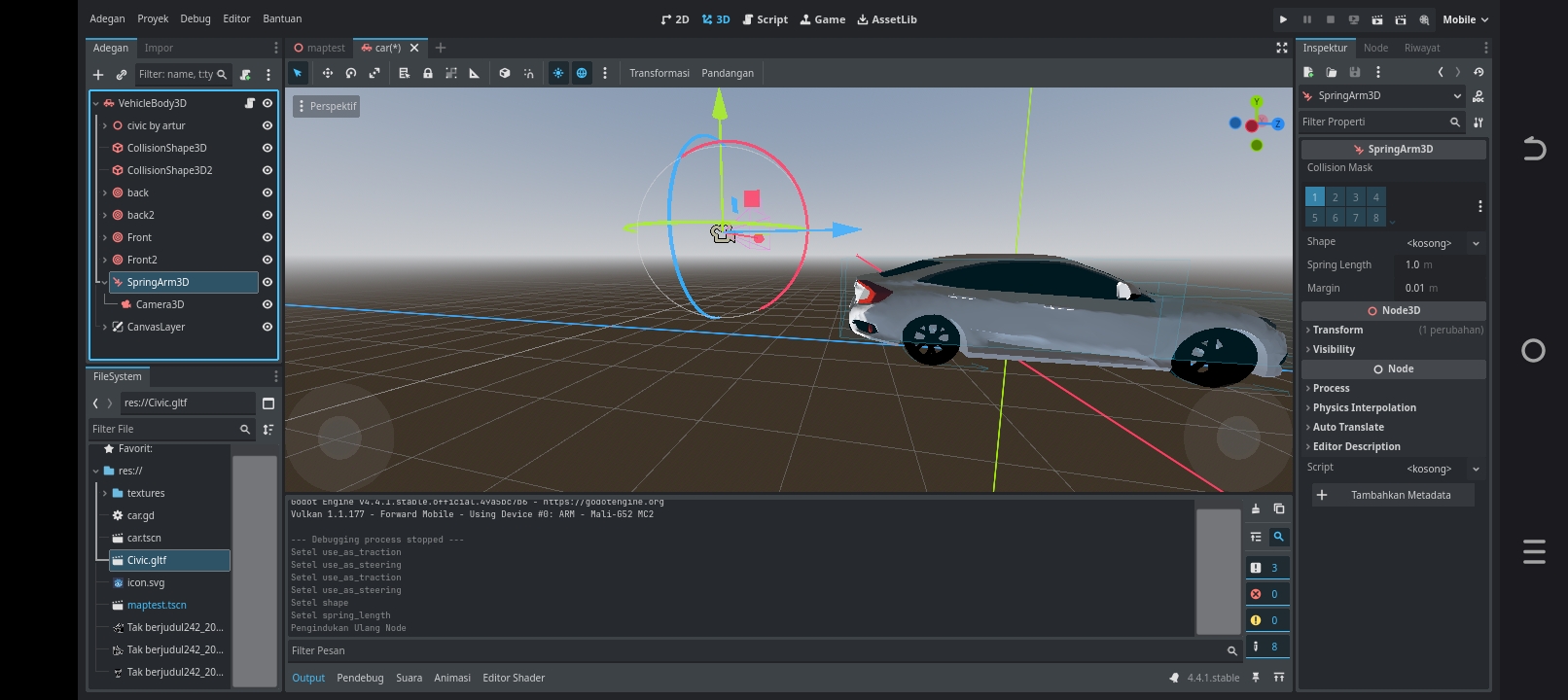Expand the Transform section in Inspector
1568x700 pixels.
pos(1394,330)
